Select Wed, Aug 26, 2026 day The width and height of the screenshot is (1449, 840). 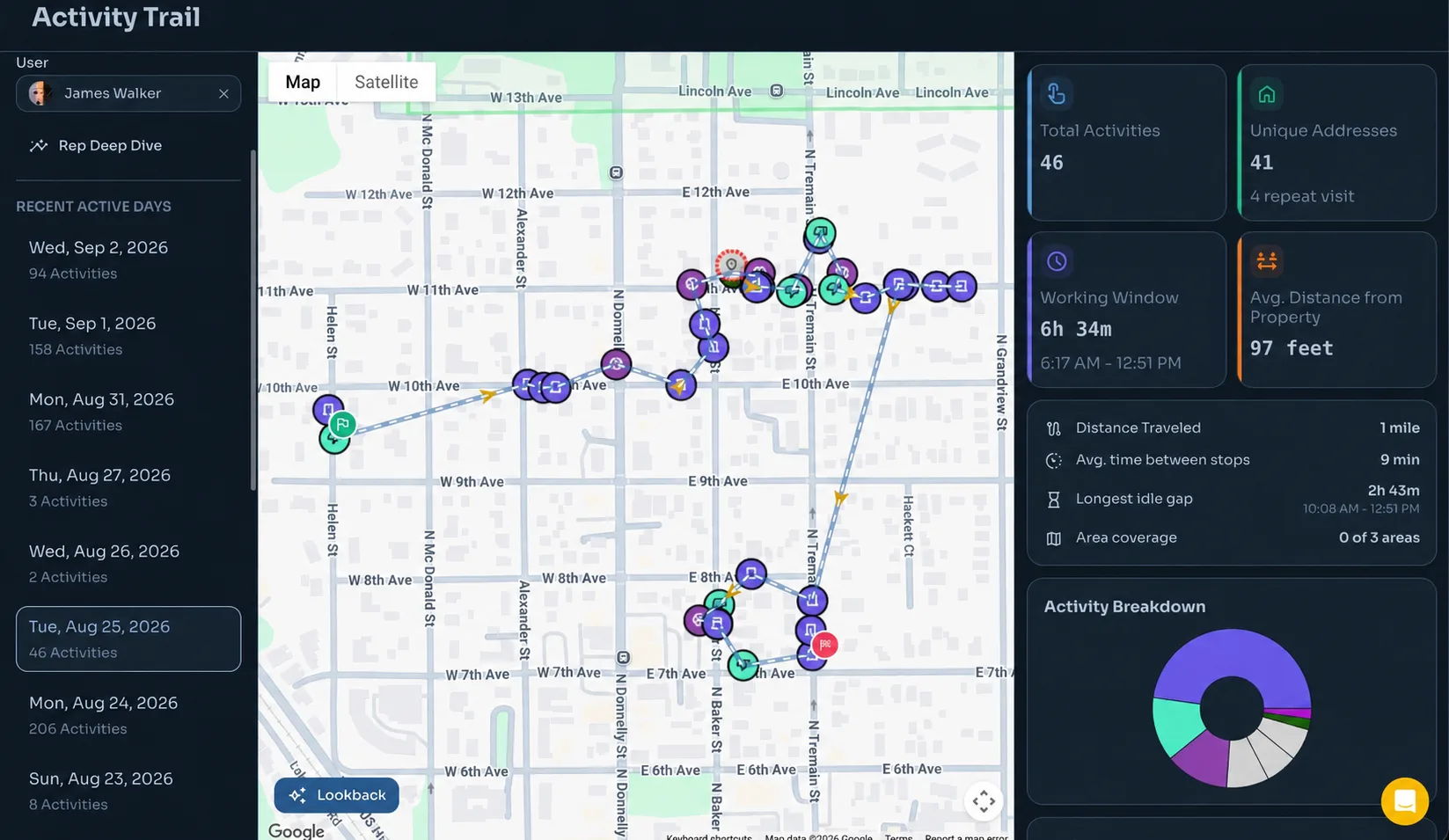128,564
